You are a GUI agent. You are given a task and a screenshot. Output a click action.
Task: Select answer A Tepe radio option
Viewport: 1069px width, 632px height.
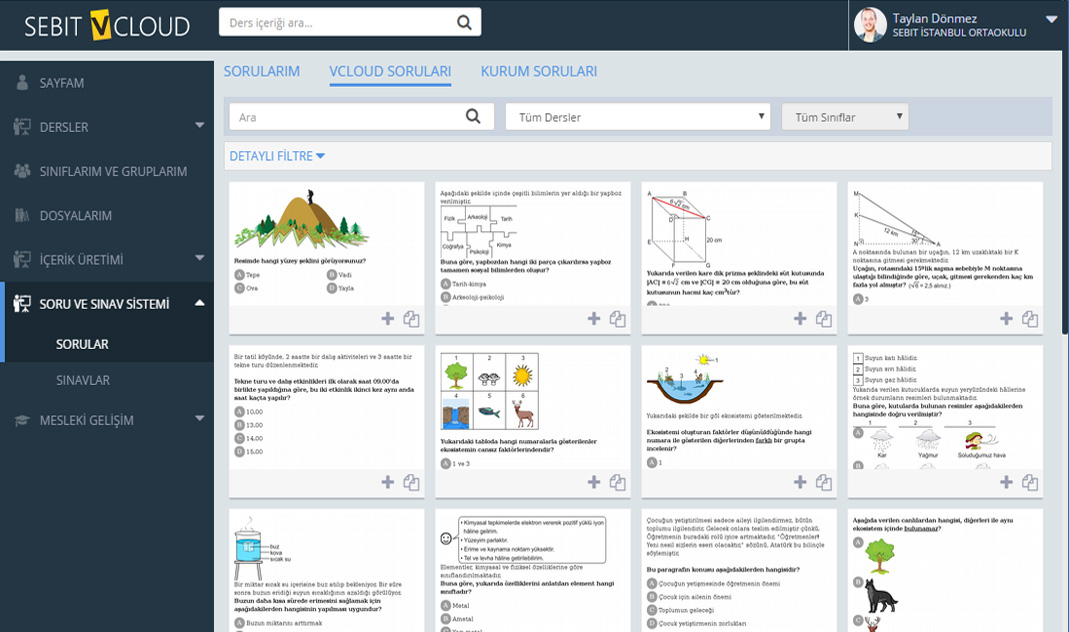point(240,274)
